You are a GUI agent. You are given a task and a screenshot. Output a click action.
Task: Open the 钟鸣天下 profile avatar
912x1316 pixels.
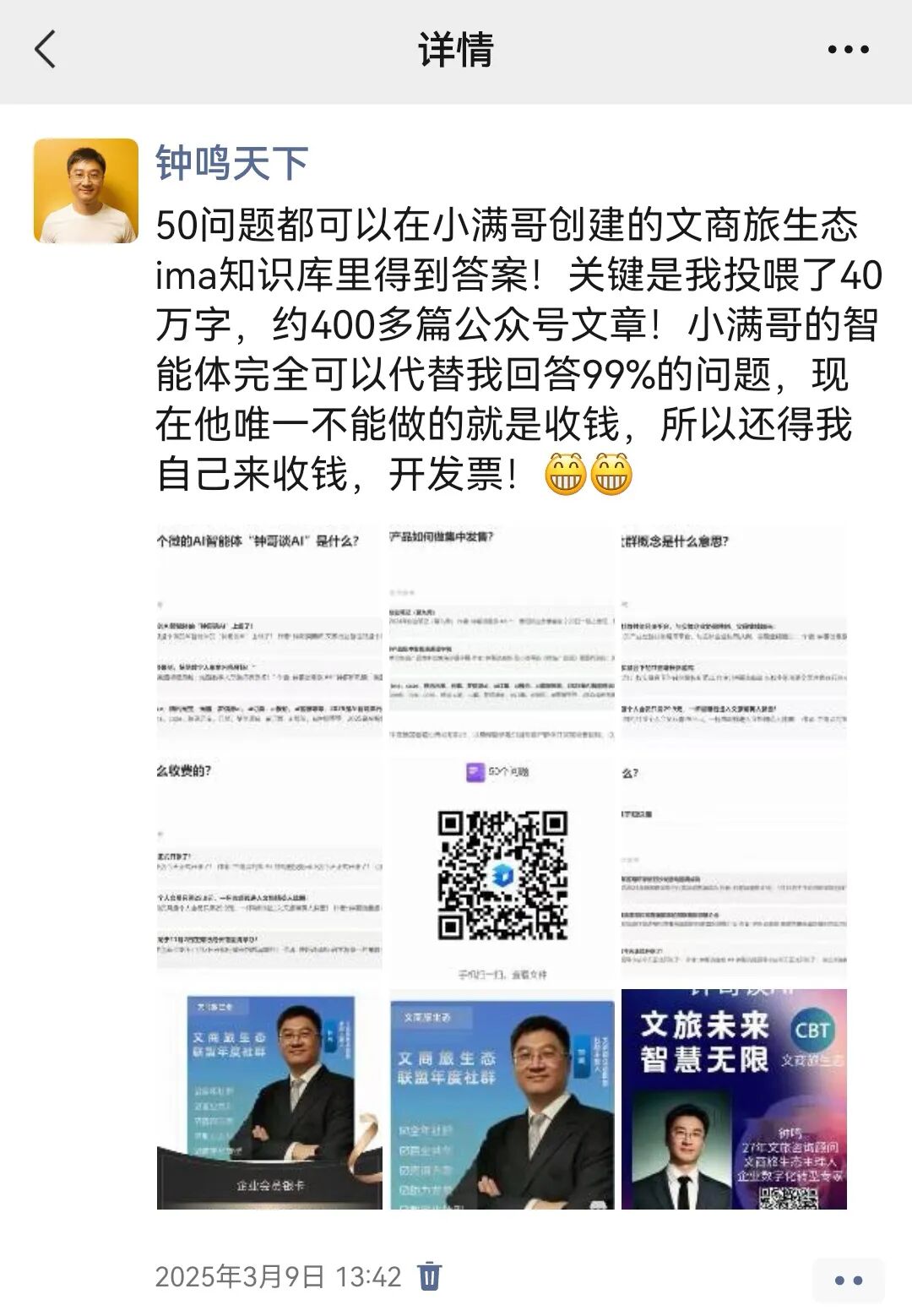click(x=86, y=191)
